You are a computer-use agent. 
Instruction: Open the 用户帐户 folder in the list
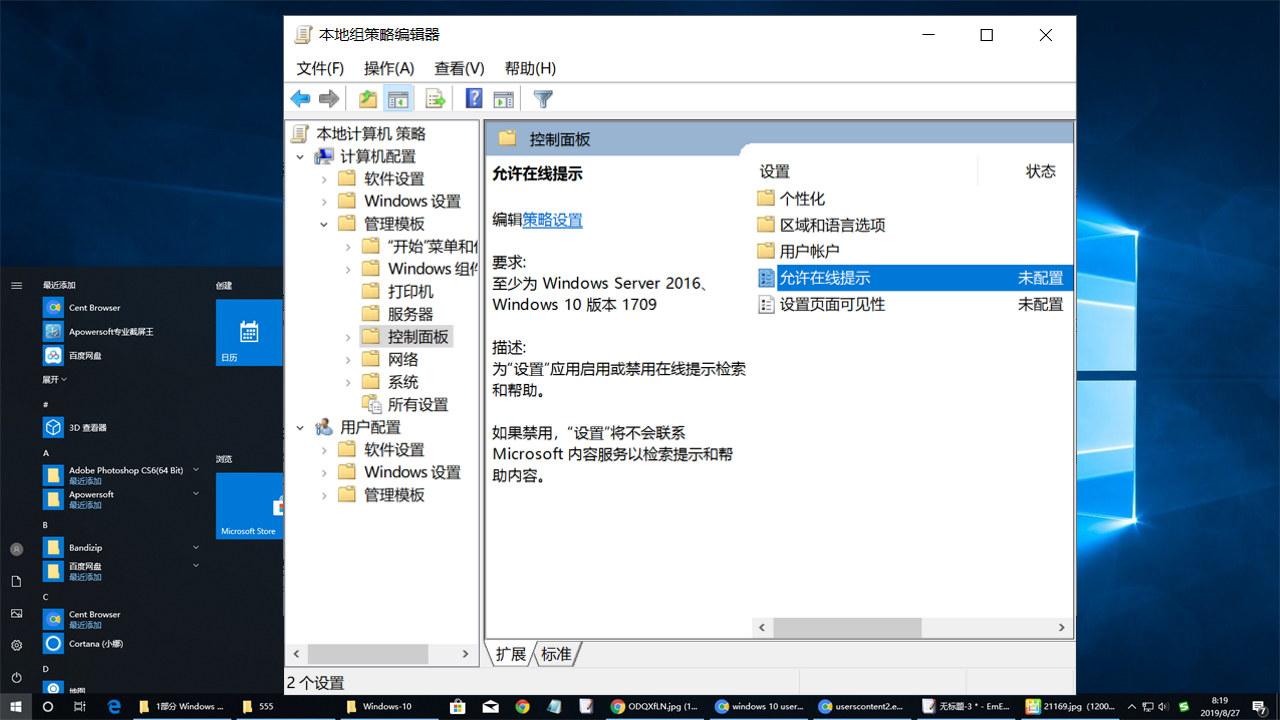(809, 251)
